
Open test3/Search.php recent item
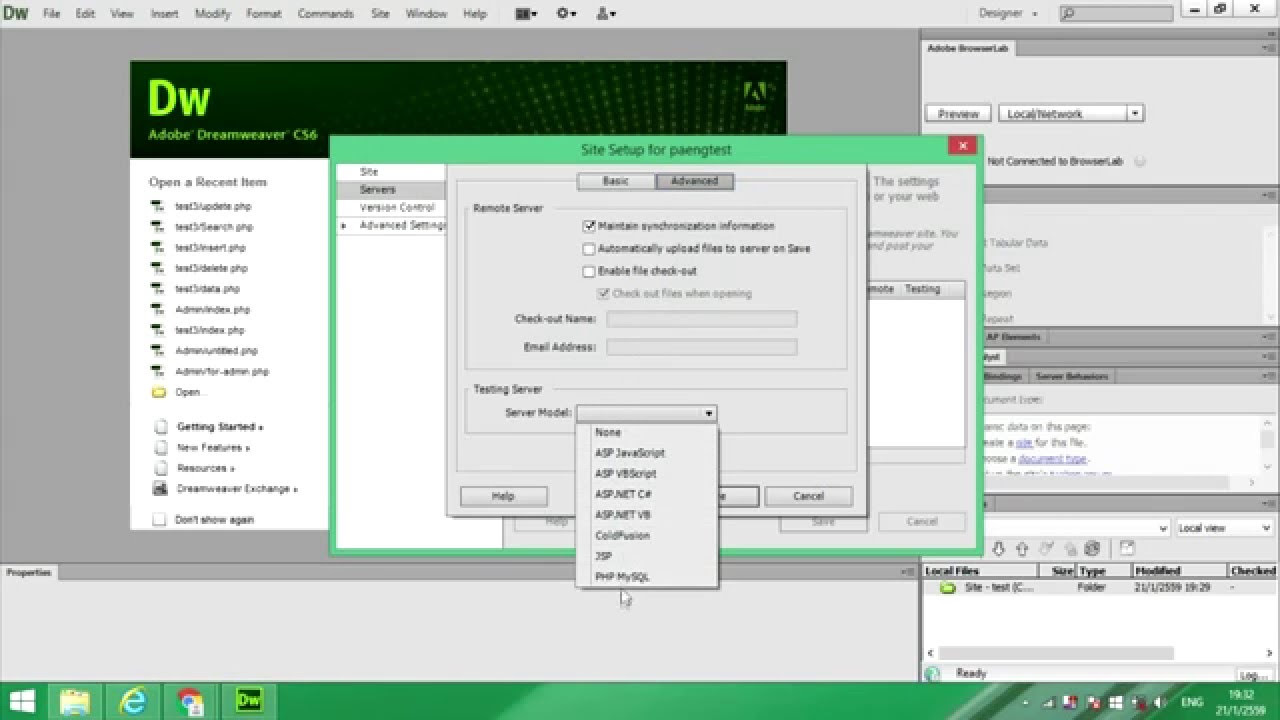click(214, 227)
